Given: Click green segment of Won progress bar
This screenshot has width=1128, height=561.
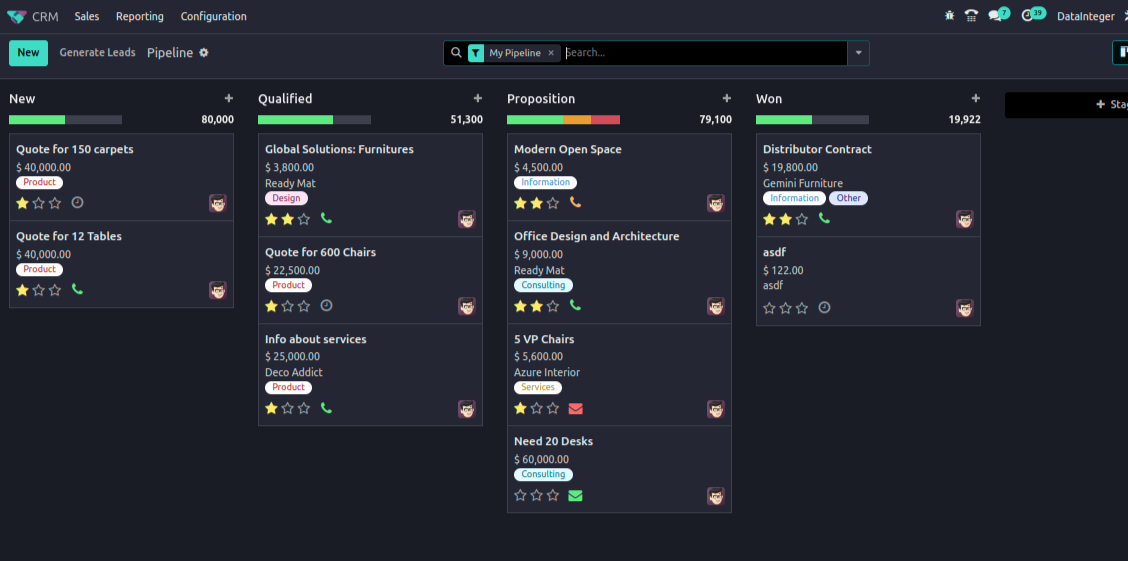Looking at the screenshot, I should (784, 119).
